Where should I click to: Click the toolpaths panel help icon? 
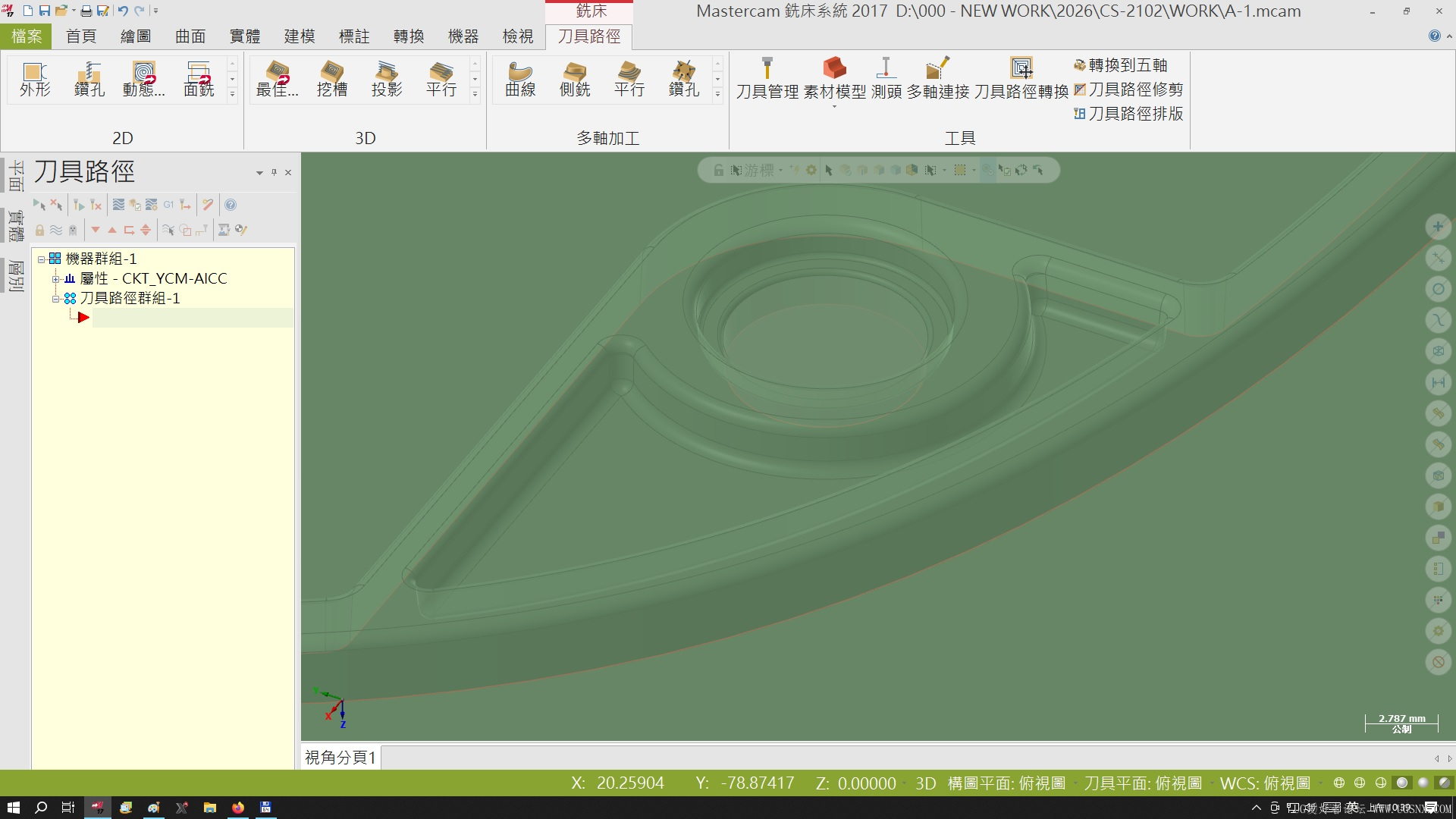(231, 205)
